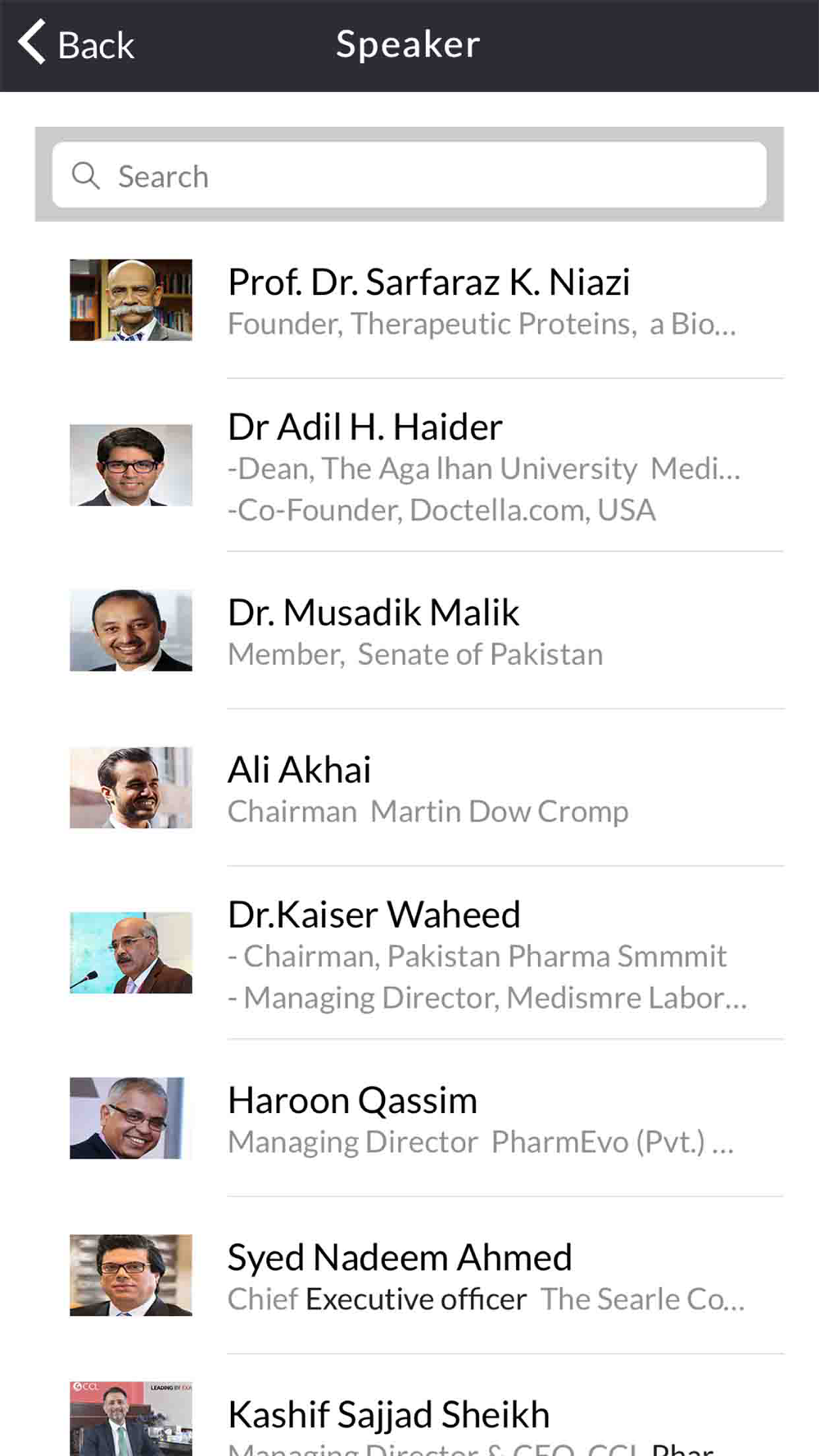Tap Dr.Kaiser Waheed's speaker photo
819x1456 pixels.
[131, 953]
